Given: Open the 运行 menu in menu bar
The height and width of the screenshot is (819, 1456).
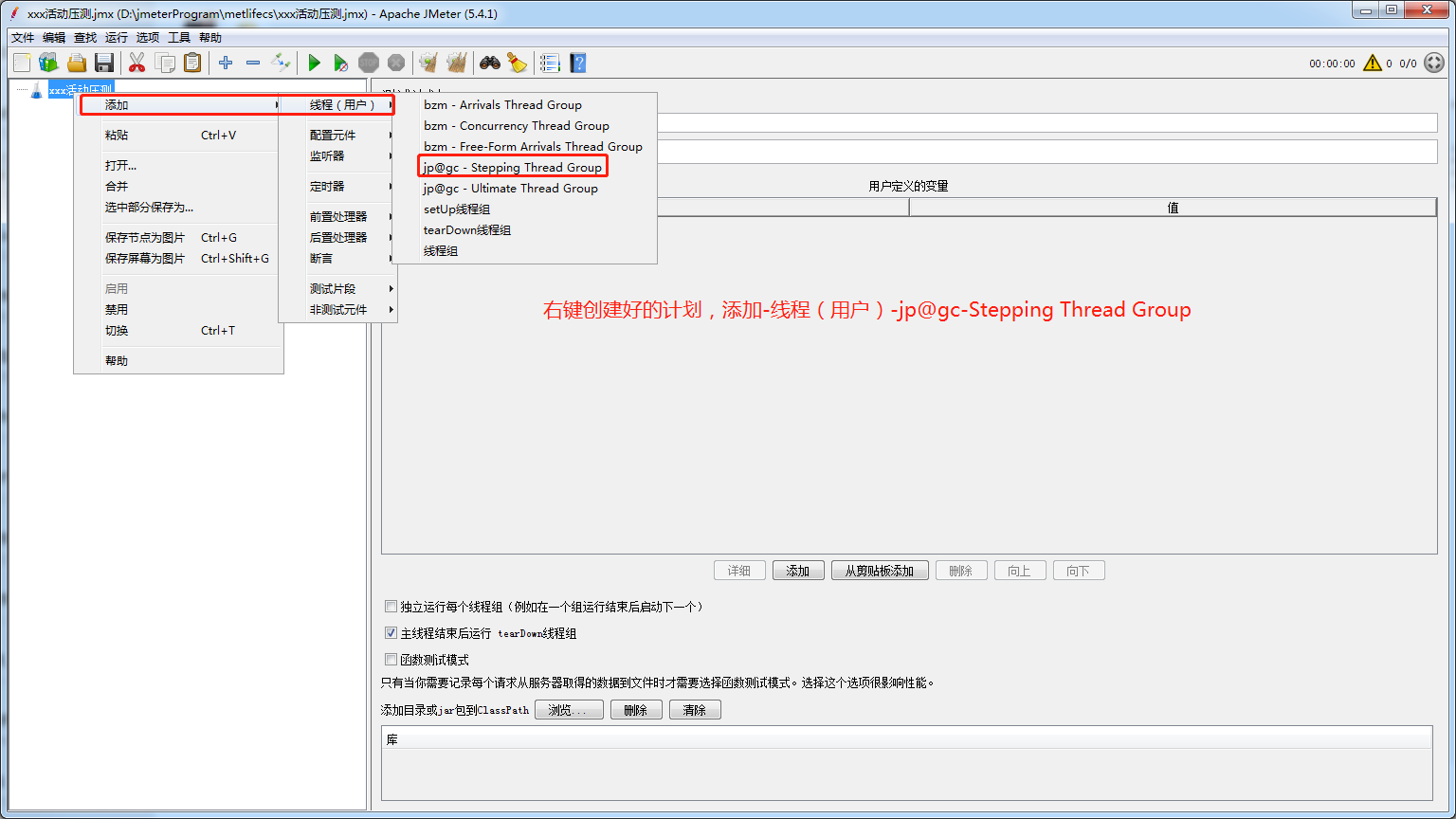Looking at the screenshot, I should 116,38.
